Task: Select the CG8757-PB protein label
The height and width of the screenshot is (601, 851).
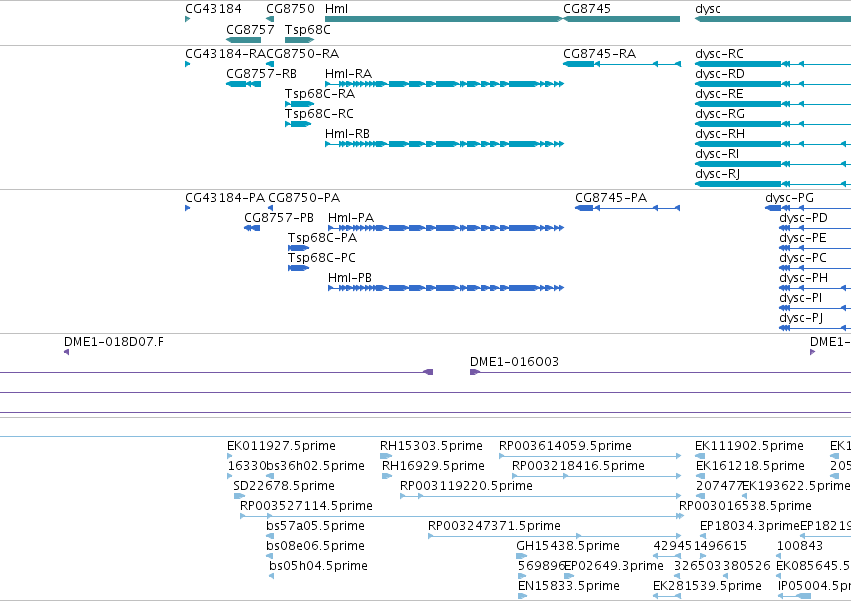Action: (279, 218)
